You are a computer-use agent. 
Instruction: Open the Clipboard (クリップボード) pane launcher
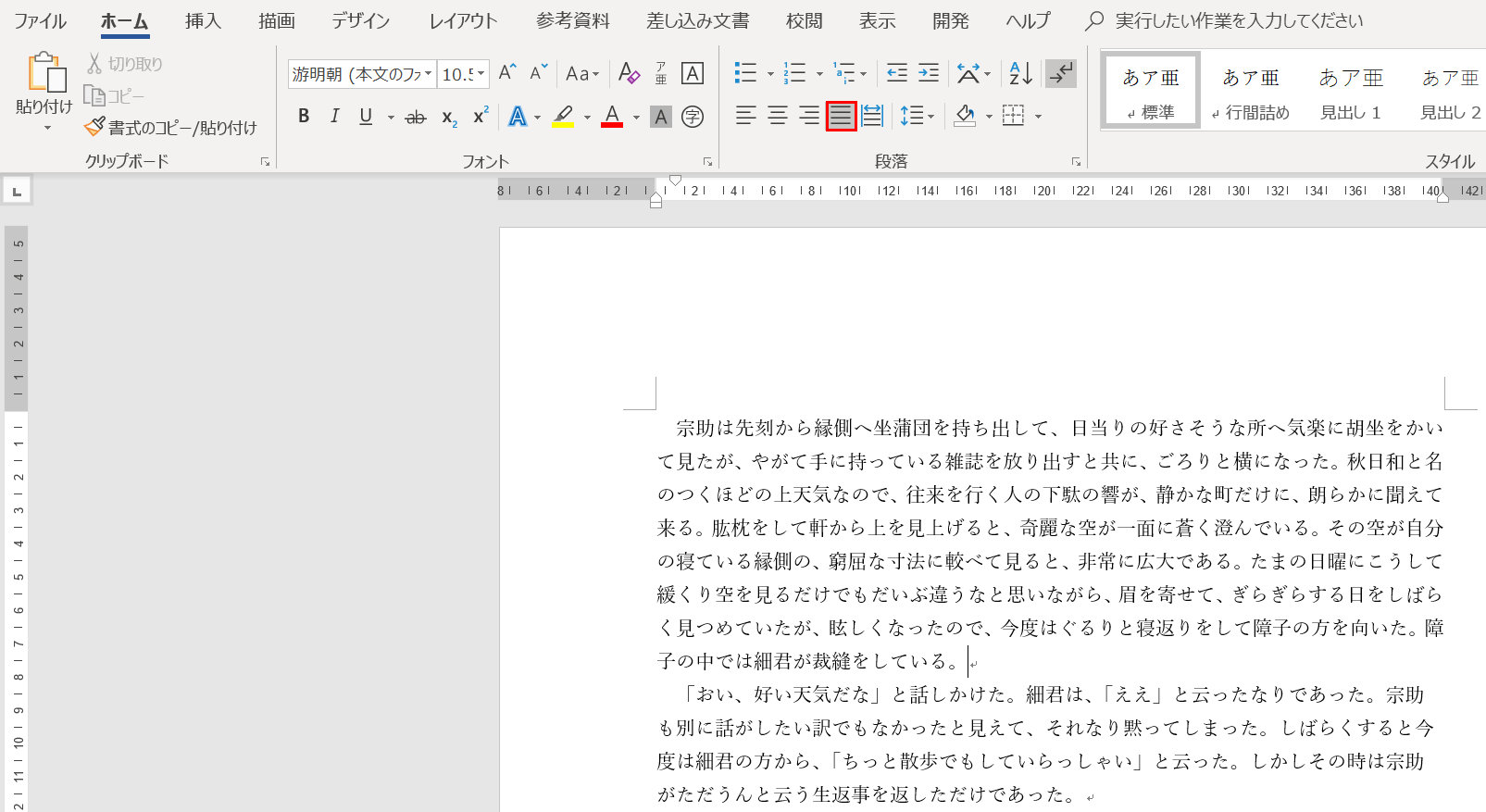coord(265,162)
